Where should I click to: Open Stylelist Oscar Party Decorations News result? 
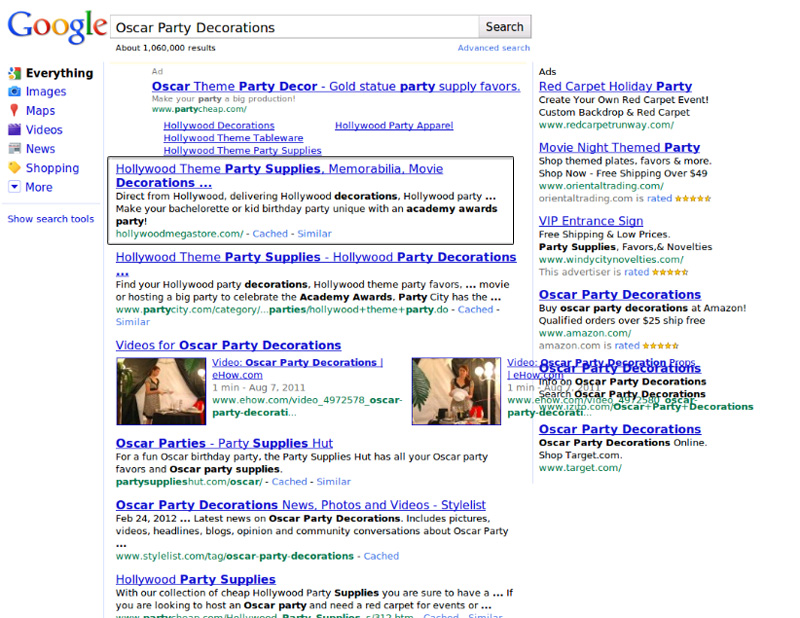pyautogui.click(x=301, y=505)
